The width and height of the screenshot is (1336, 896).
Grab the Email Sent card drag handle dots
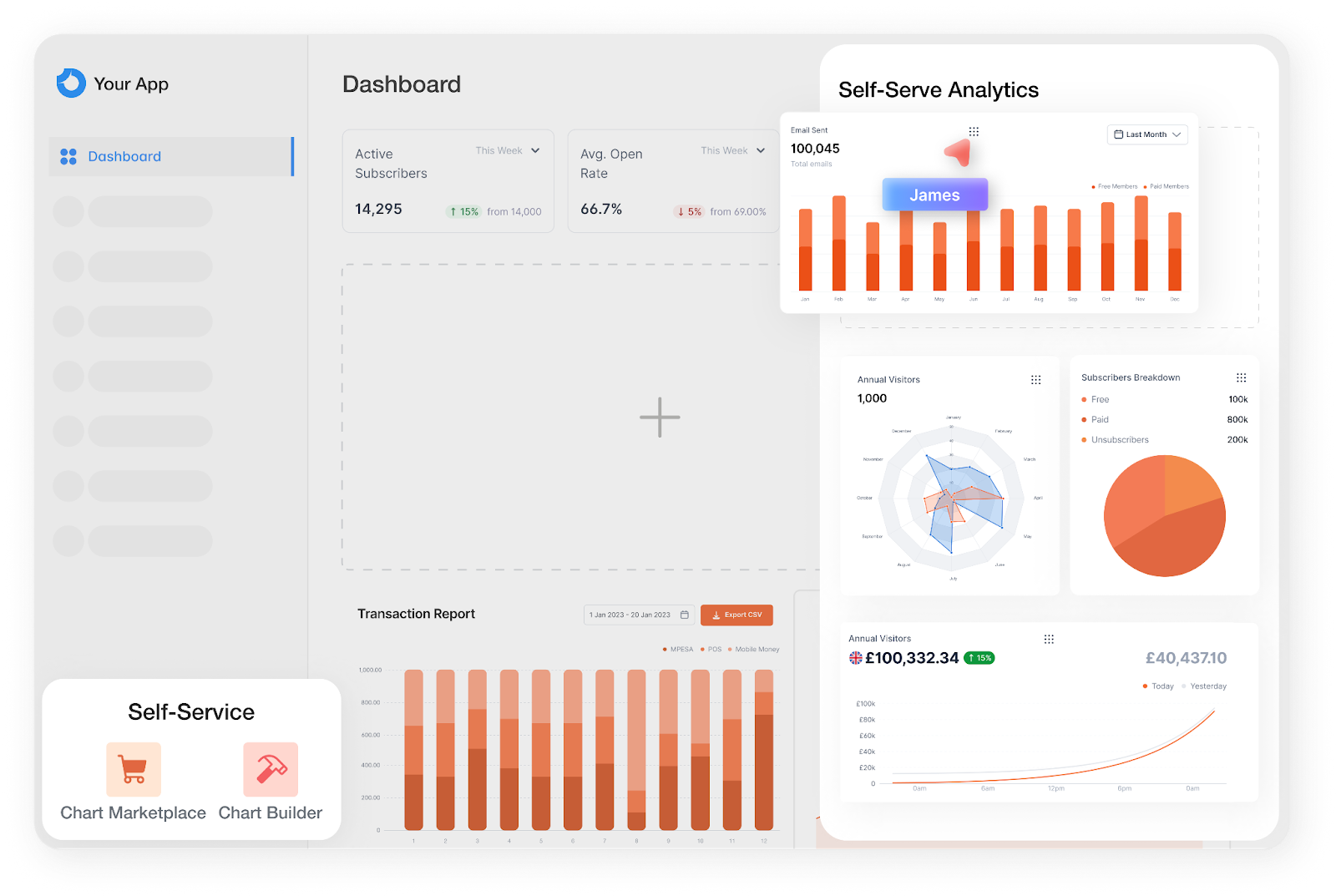[x=974, y=131]
